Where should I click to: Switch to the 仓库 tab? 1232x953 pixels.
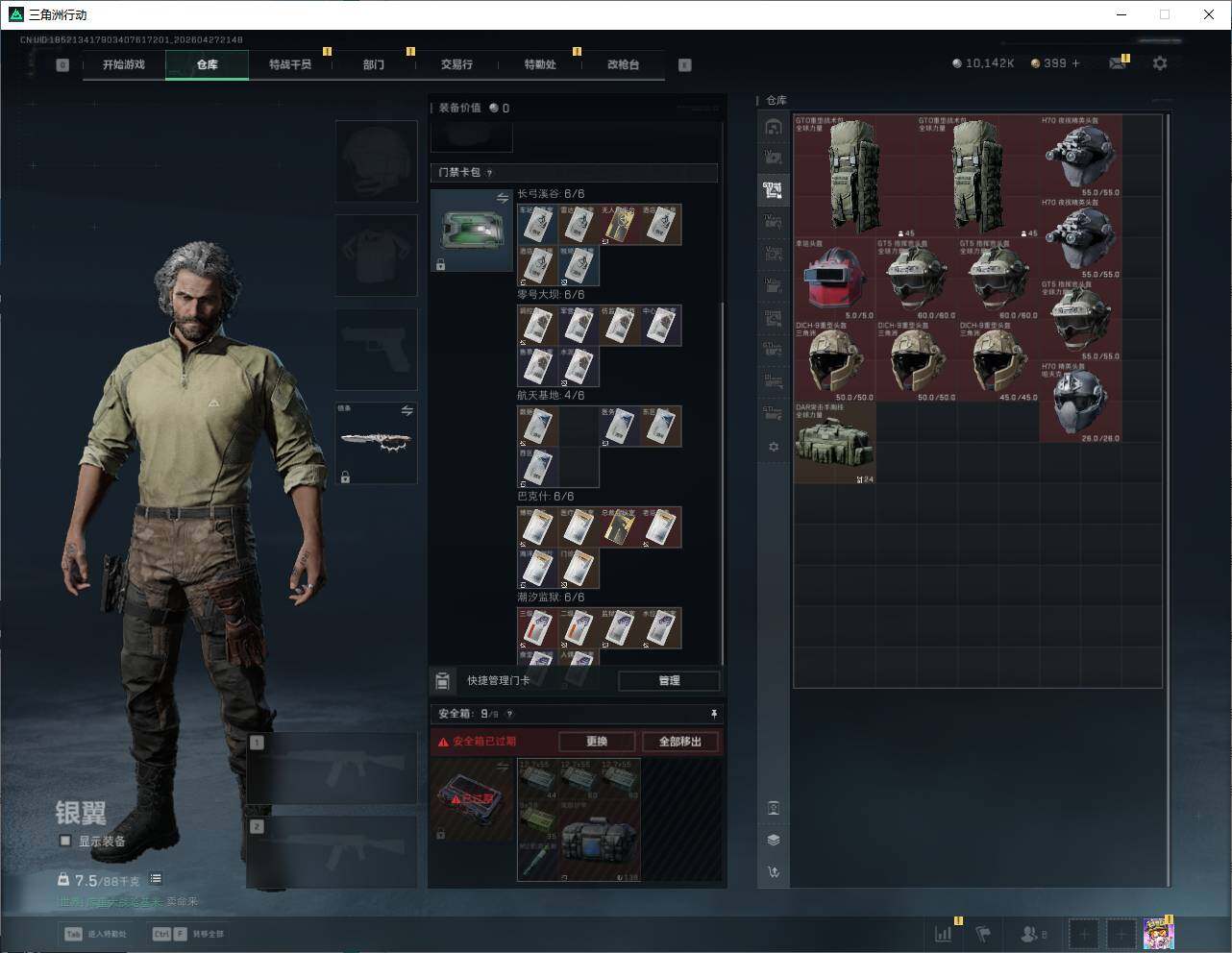pyautogui.click(x=208, y=64)
